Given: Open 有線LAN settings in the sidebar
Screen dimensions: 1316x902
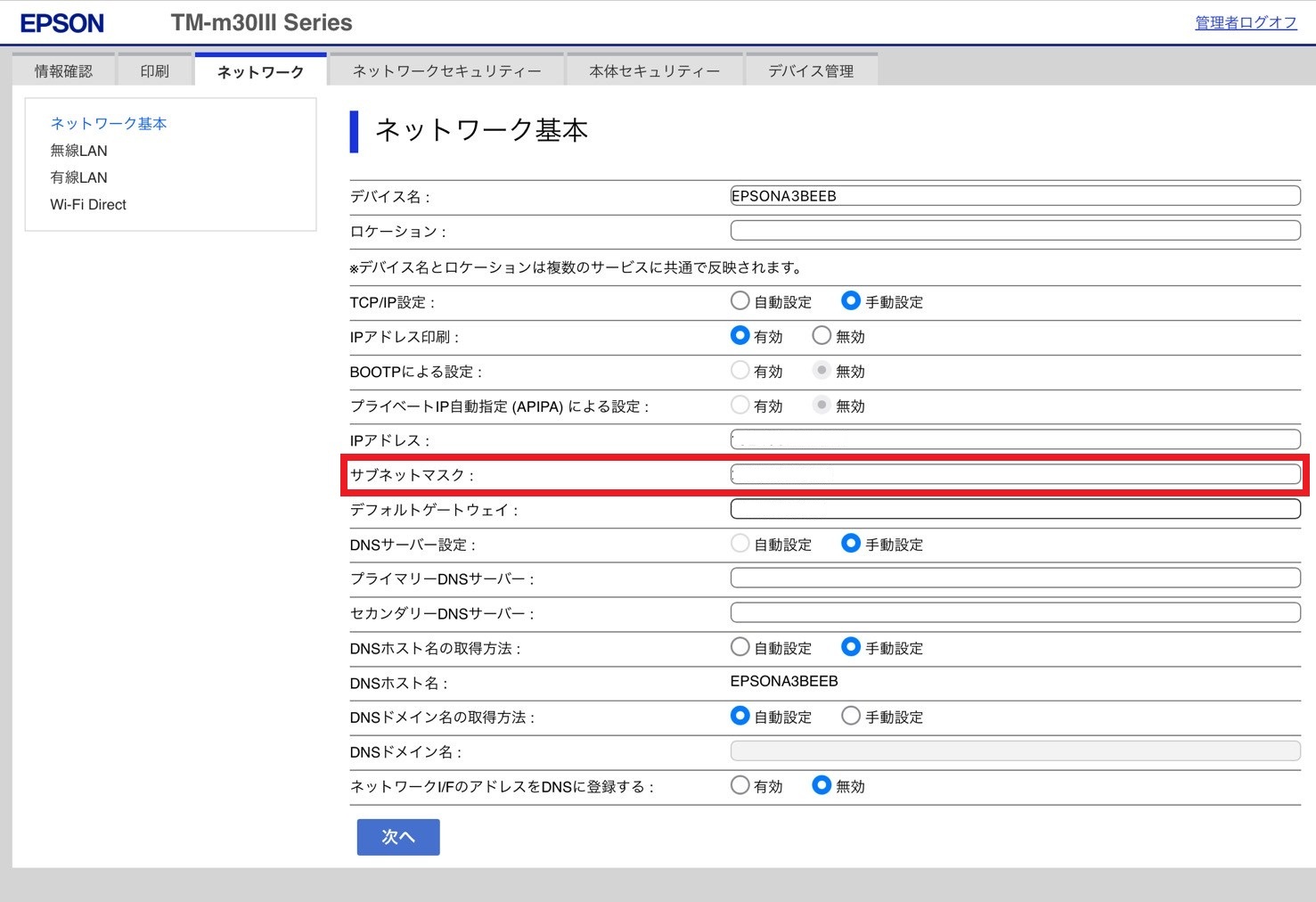Looking at the screenshot, I should 78,177.
